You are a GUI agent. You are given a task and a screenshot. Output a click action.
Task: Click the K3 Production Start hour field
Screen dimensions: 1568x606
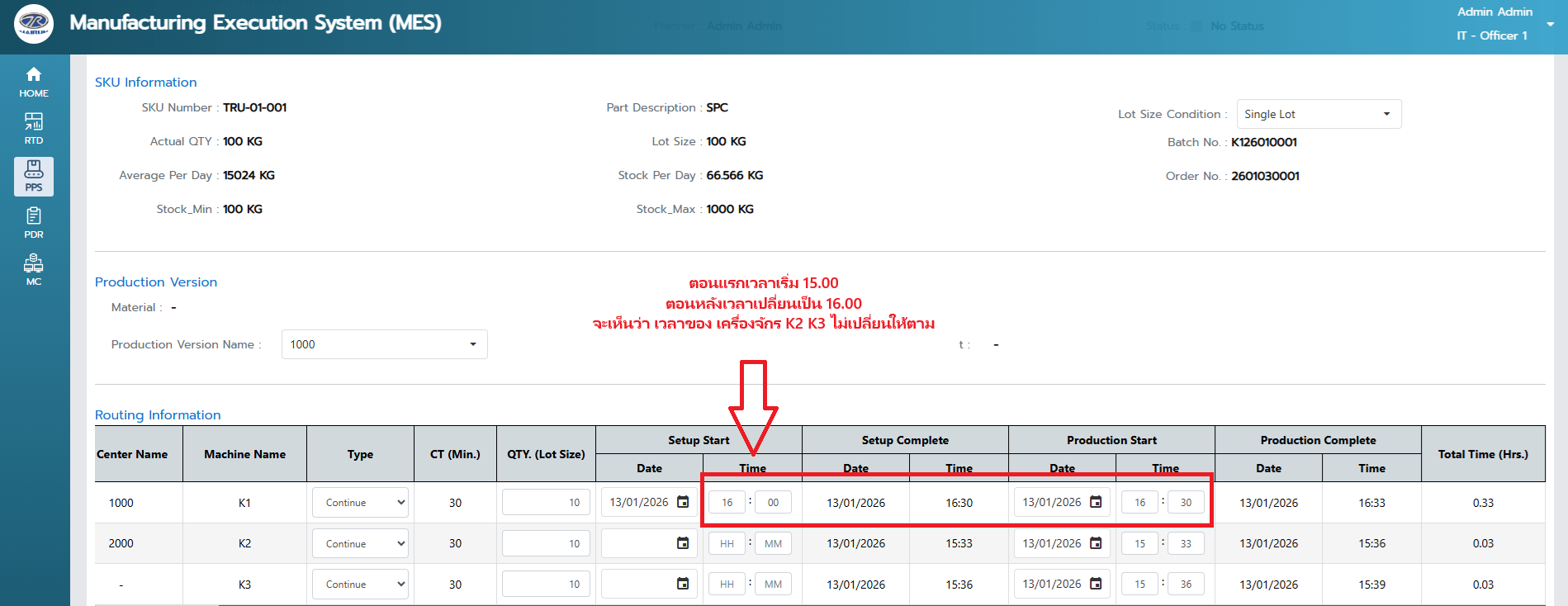pos(1139,584)
